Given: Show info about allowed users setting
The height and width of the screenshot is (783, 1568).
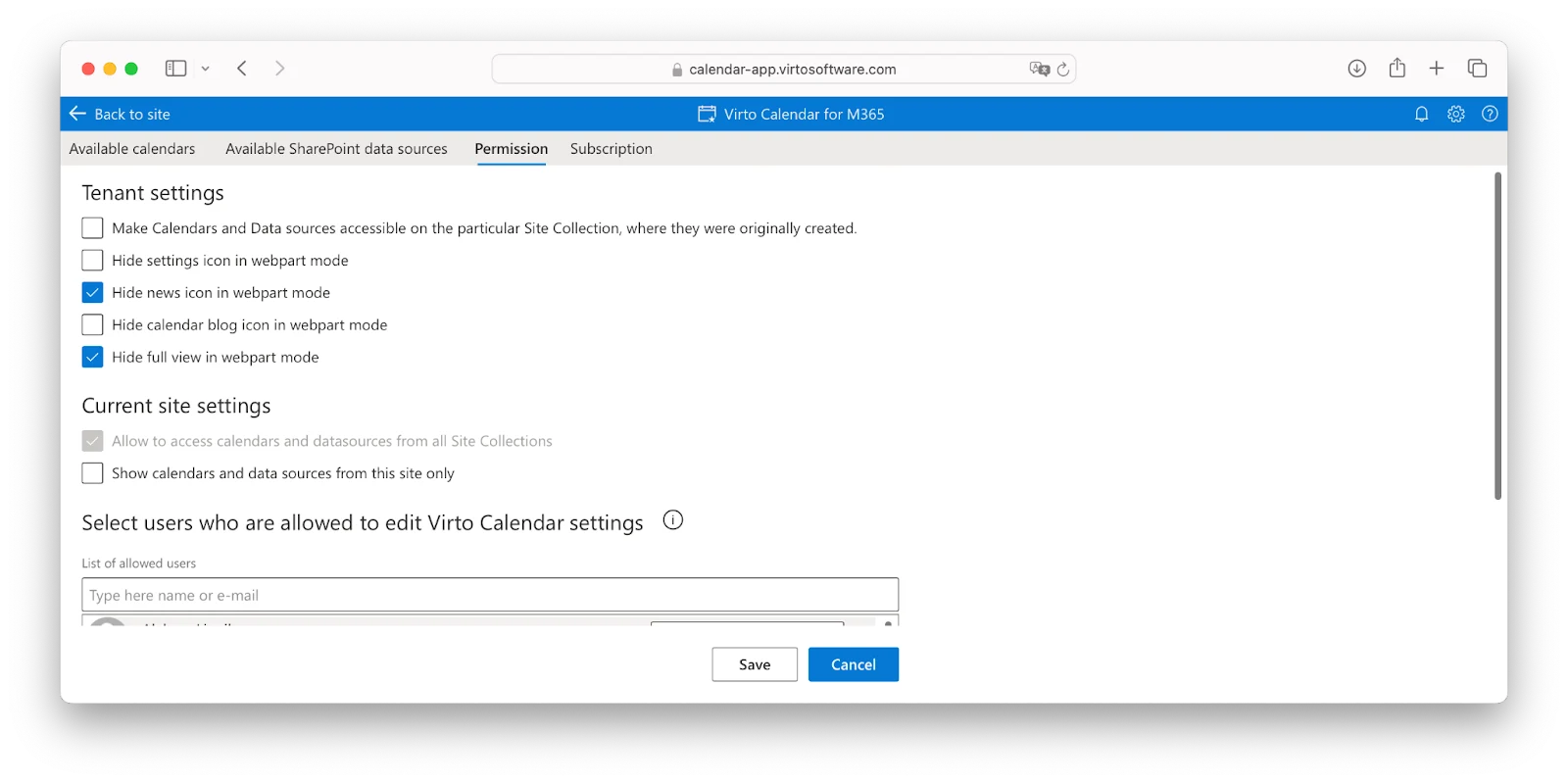Looking at the screenshot, I should (672, 520).
